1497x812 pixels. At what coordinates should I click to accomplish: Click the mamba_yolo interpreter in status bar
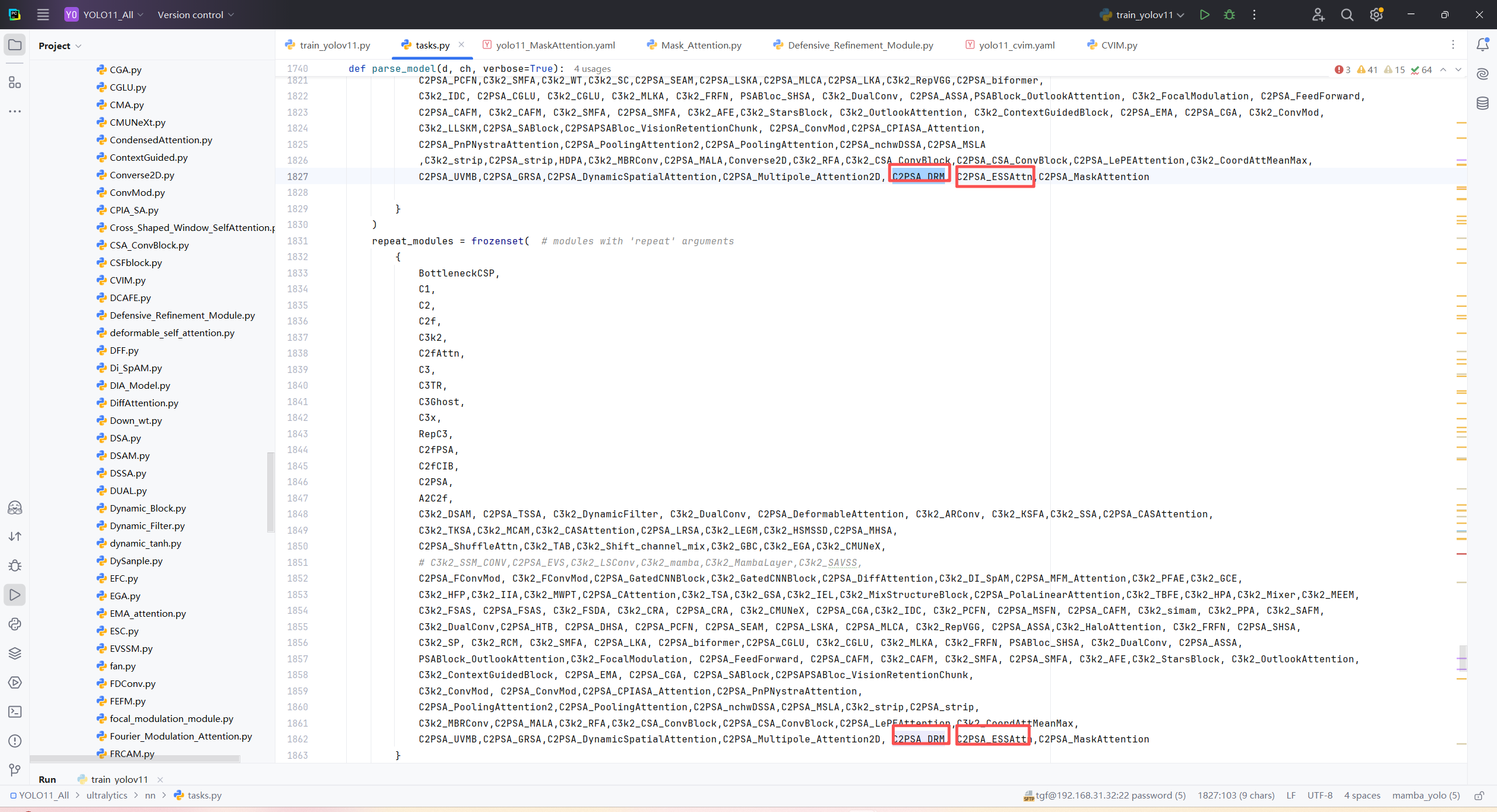tap(1425, 796)
